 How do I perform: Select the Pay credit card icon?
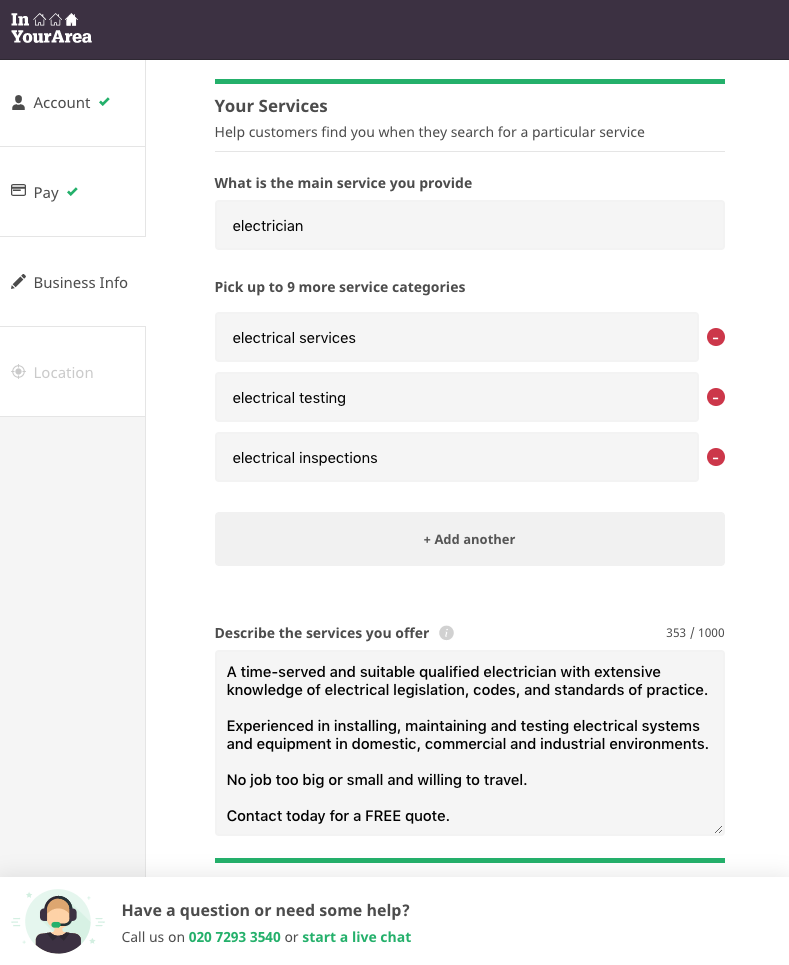coord(18,191)
